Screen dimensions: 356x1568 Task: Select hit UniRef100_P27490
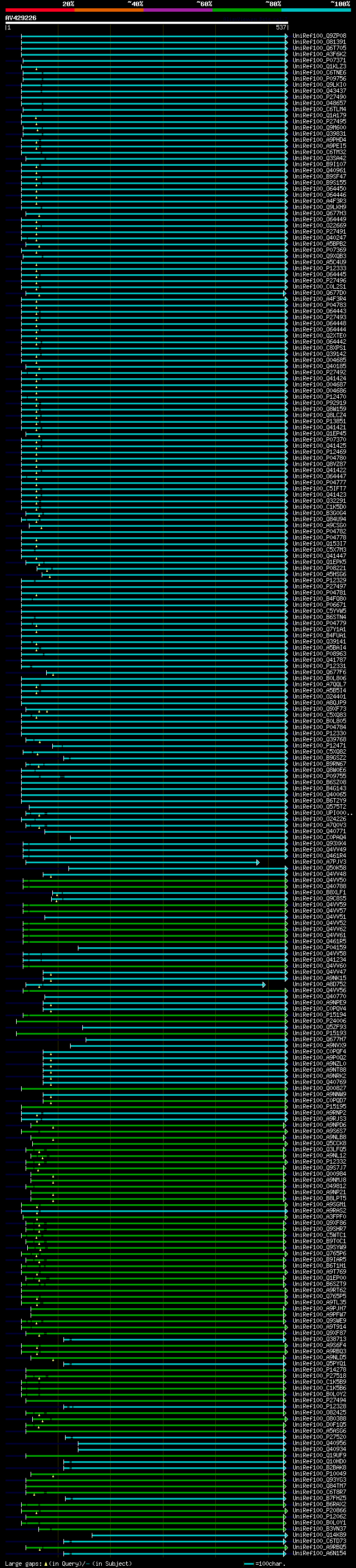pyautogui.click(x=319, y=97)
